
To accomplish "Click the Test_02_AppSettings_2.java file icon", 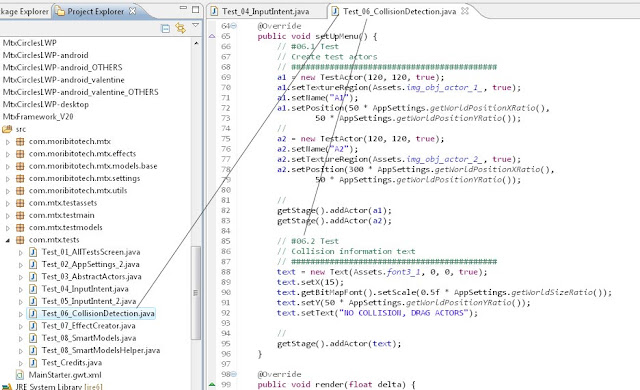I will [x=33, y=264].
